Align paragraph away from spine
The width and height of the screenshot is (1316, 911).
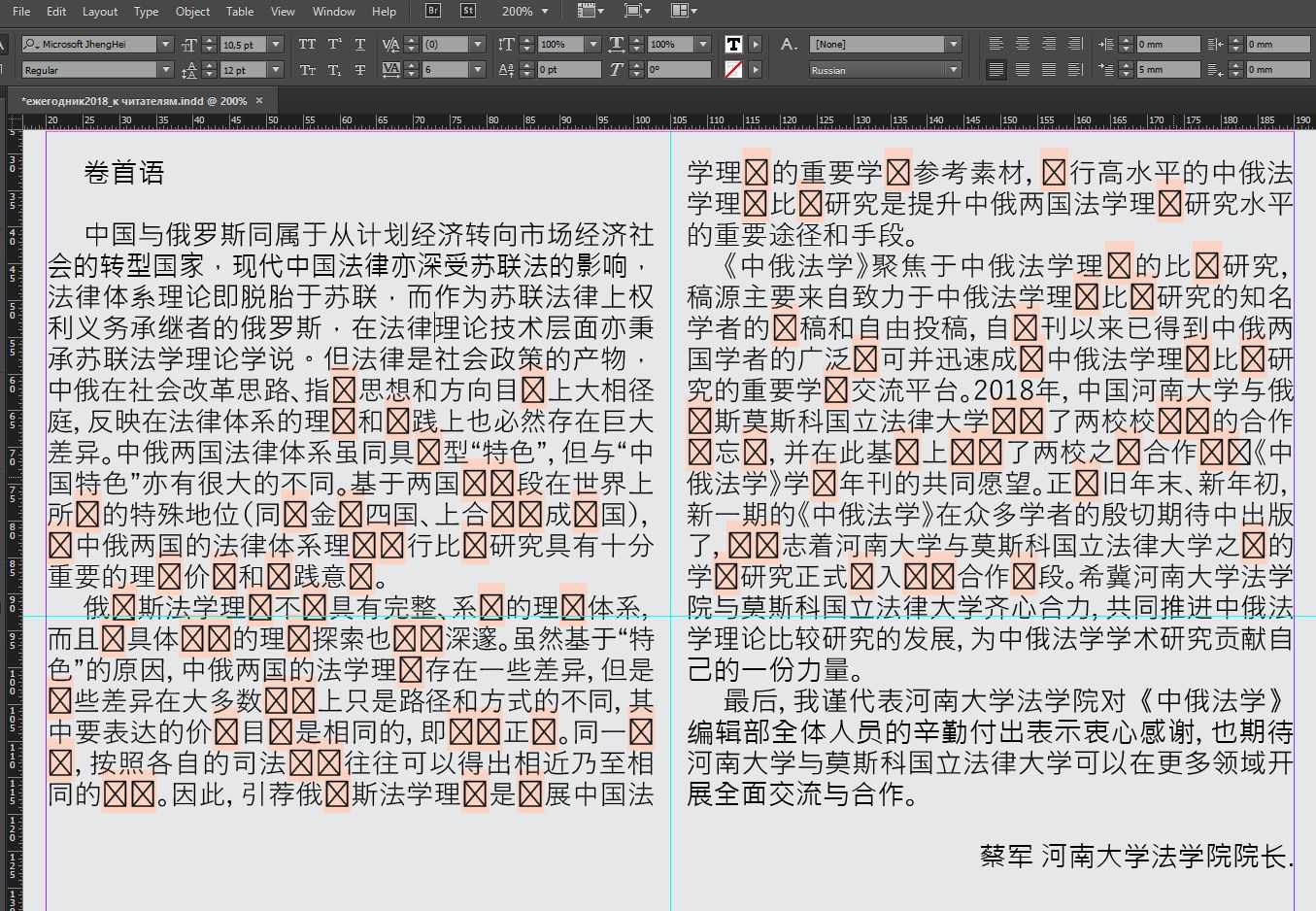click(1075, 70)
